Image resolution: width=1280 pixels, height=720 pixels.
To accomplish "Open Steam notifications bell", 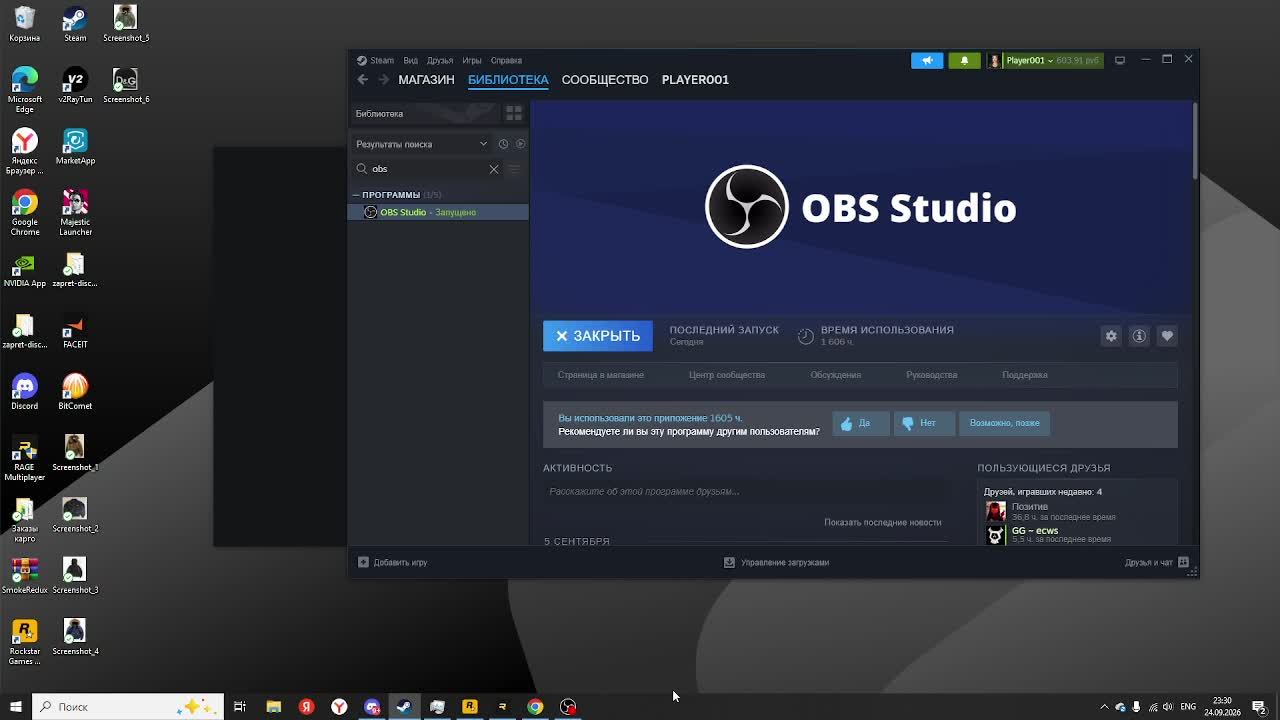I will click(x=964, y=60).
